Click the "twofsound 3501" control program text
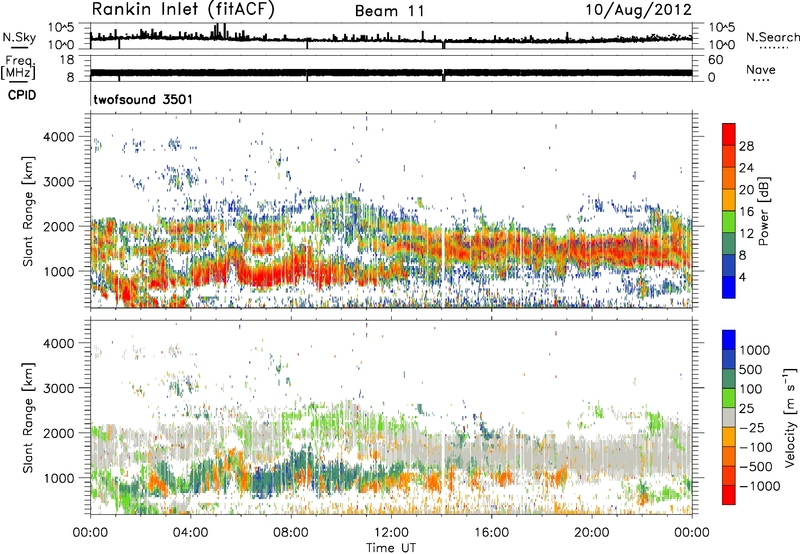 point(143,99)
